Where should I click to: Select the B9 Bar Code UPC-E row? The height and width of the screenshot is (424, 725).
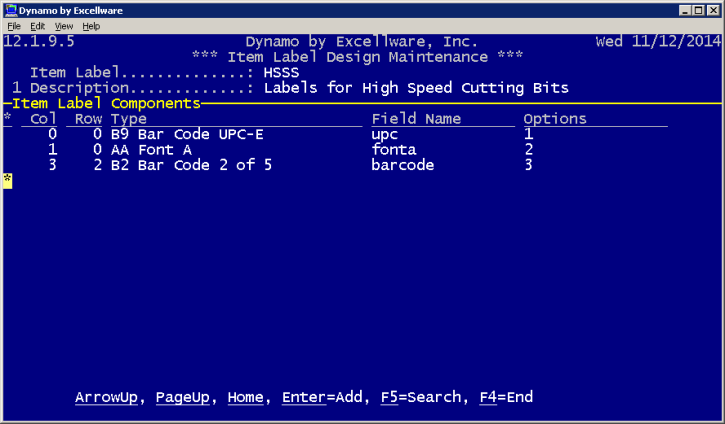click(x=335, y=135)
